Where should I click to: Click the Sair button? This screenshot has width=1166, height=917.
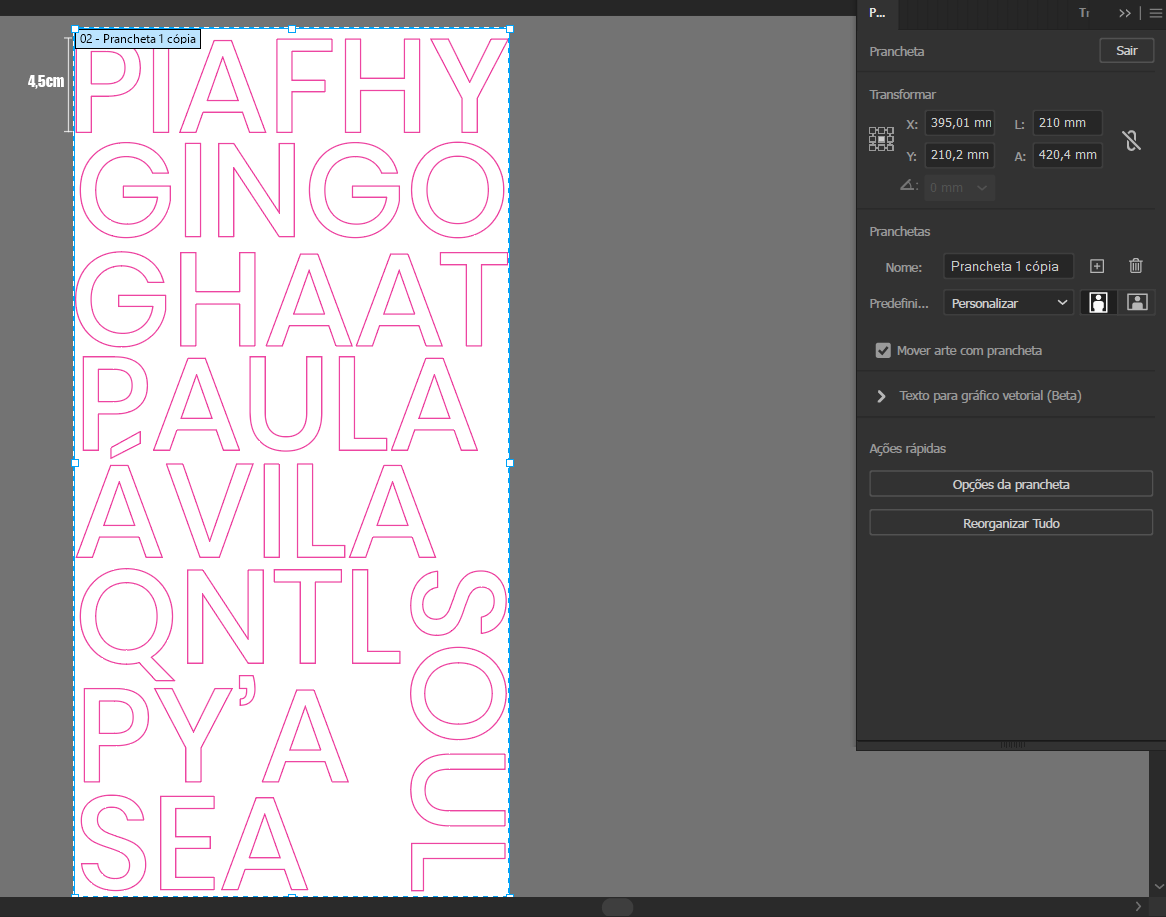pyautogui.click(x=1127, y=51)
